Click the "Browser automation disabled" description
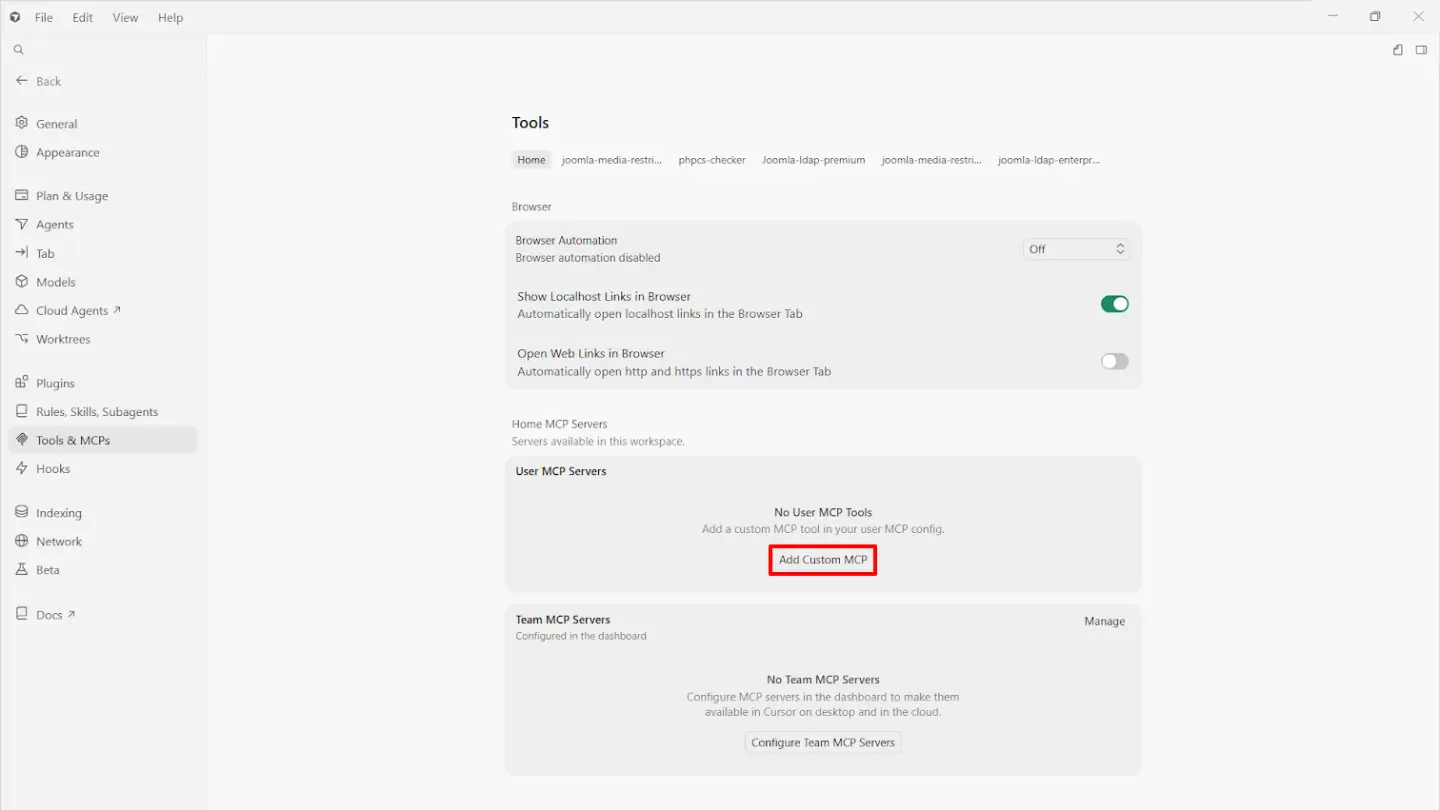Screen dimensions: 1440x810 click(x=588, y=258)
